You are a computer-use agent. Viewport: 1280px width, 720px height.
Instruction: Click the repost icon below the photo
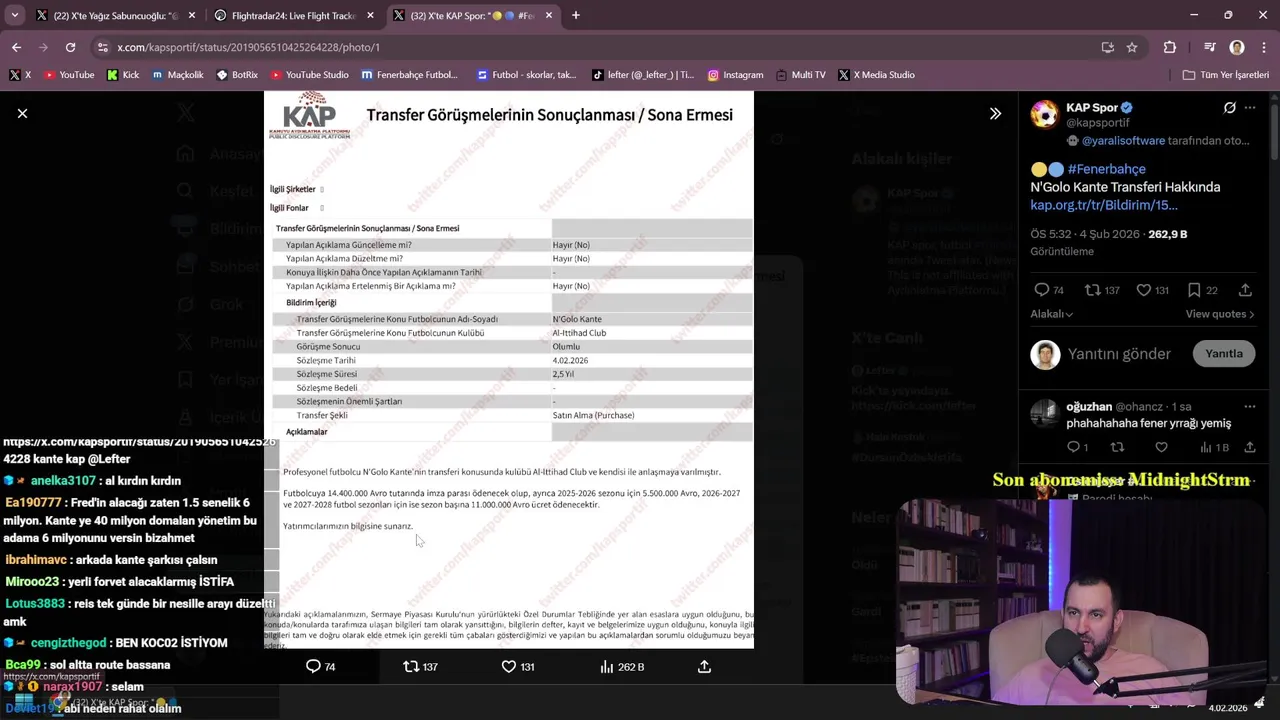(x=411, y=666)
